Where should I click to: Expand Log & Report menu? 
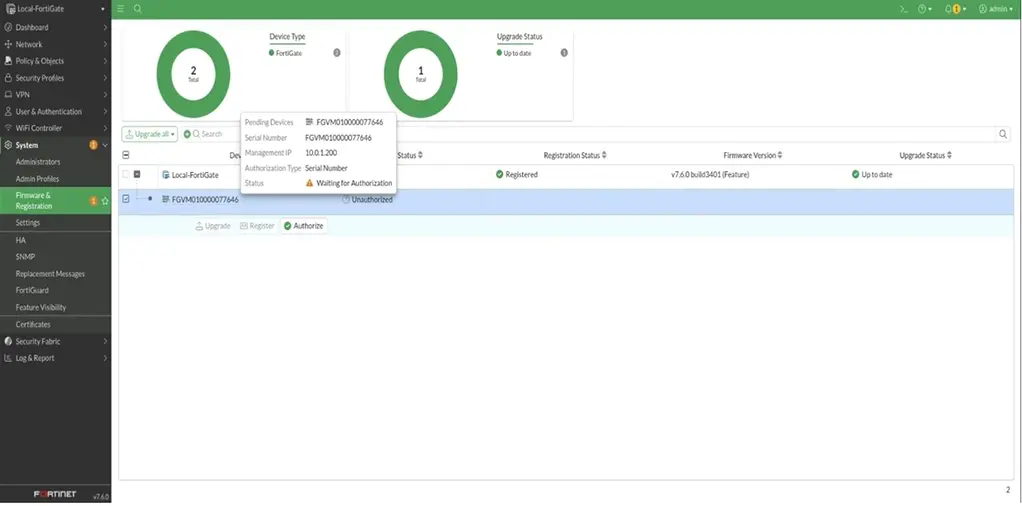click(55, 358)
